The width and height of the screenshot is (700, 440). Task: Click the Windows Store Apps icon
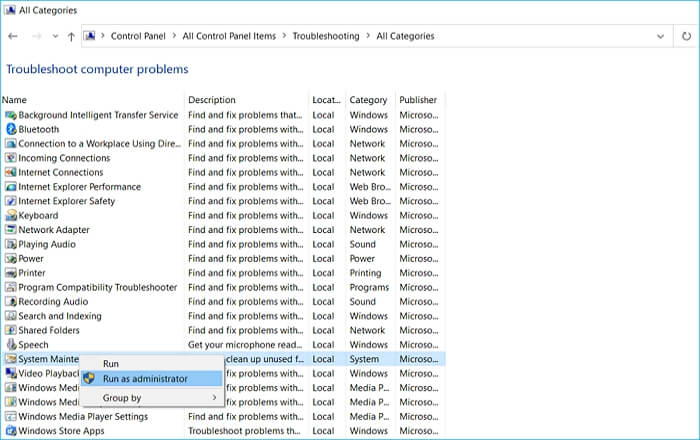tap(11, 431)
